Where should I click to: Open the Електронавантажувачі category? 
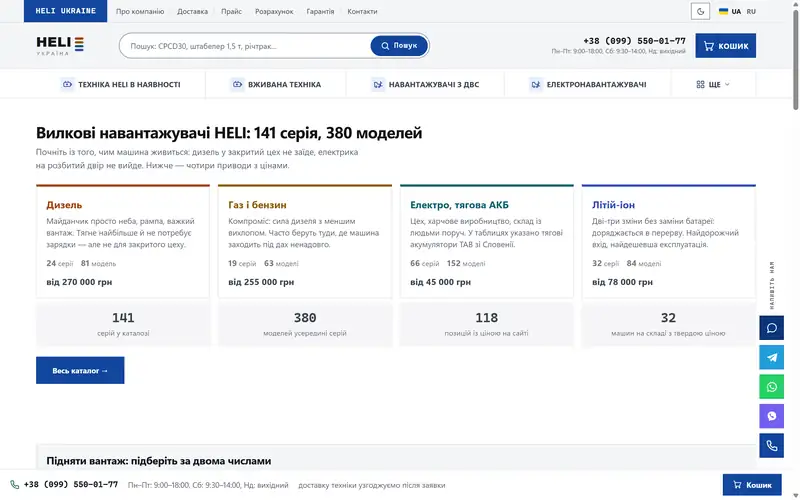pos(588,84)
